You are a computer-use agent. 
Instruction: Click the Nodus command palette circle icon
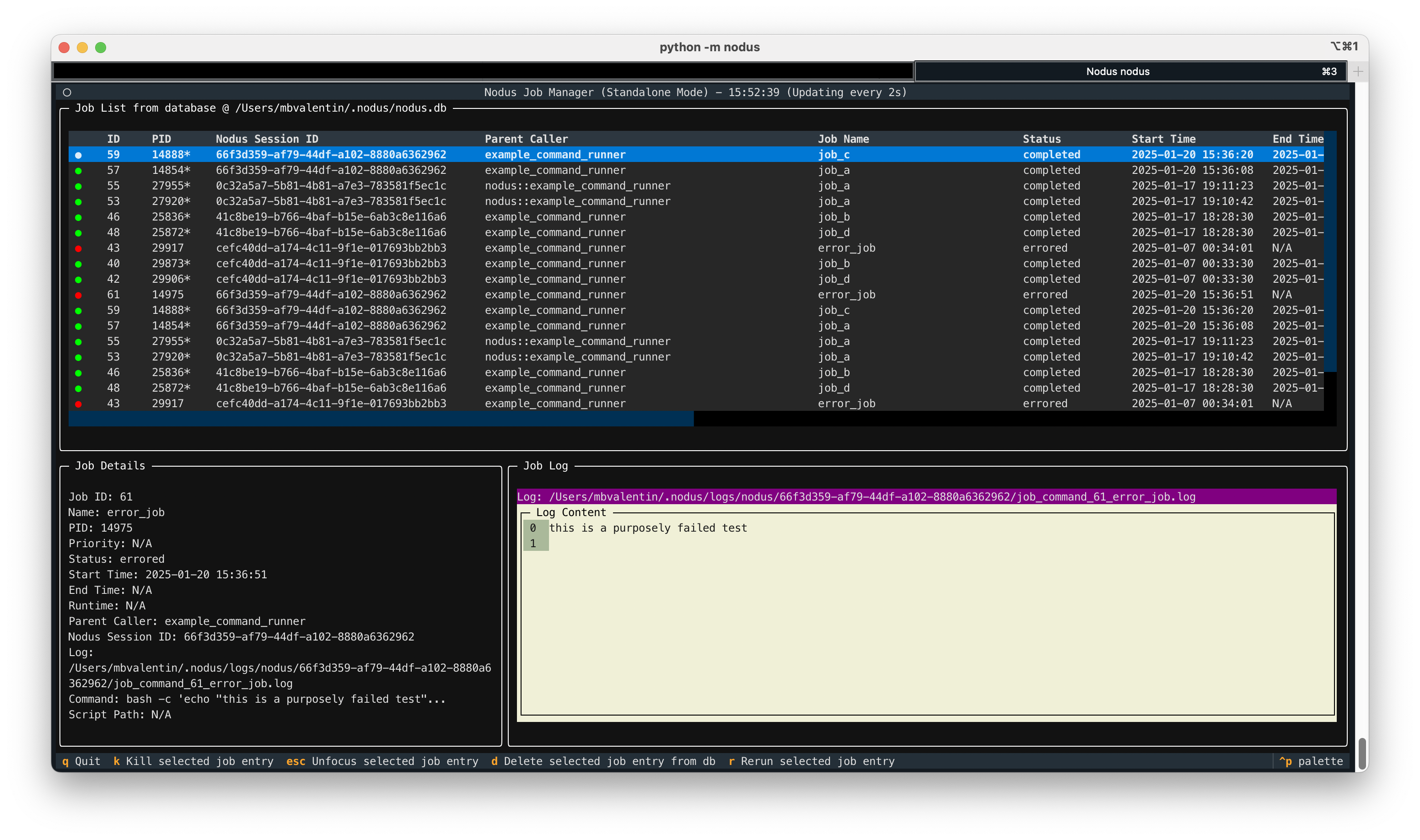[67, 92]
